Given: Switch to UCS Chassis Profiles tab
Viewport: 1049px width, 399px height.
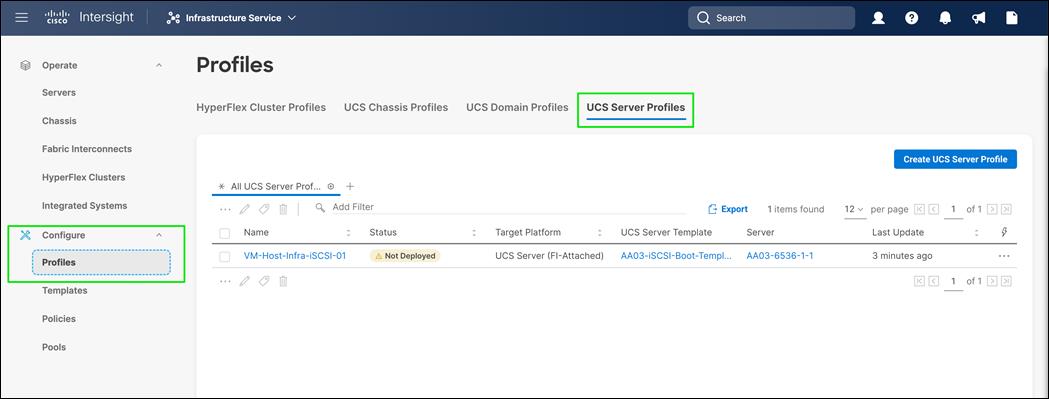Looking at the screenshot, I should 396,107.
